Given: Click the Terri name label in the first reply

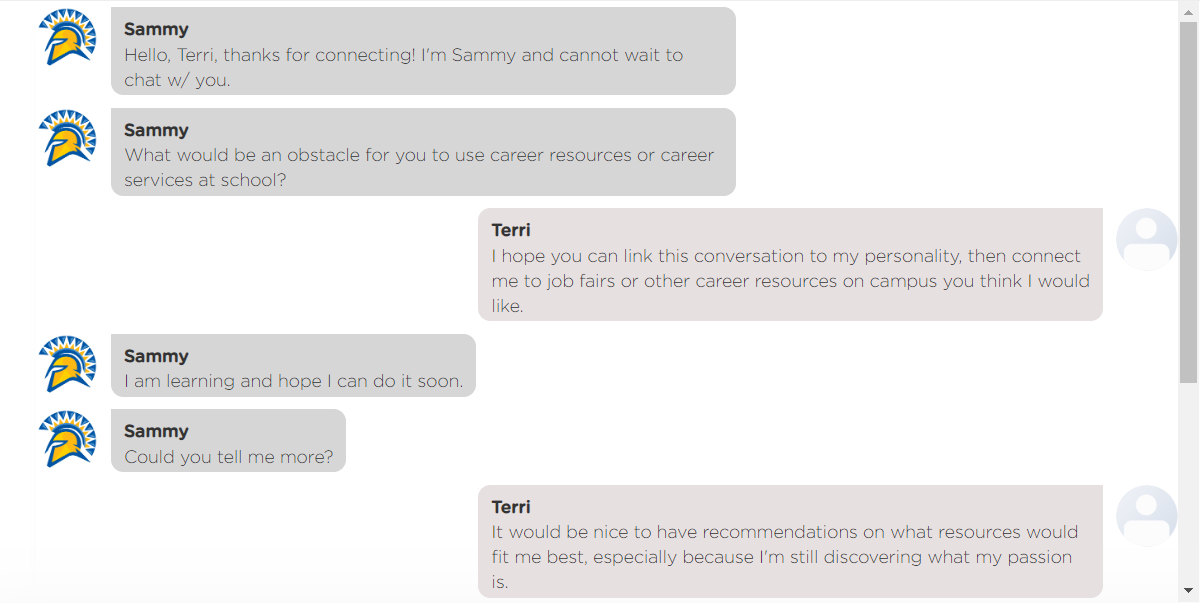Looking at the screenshot, I should click(x=511, y=230).
